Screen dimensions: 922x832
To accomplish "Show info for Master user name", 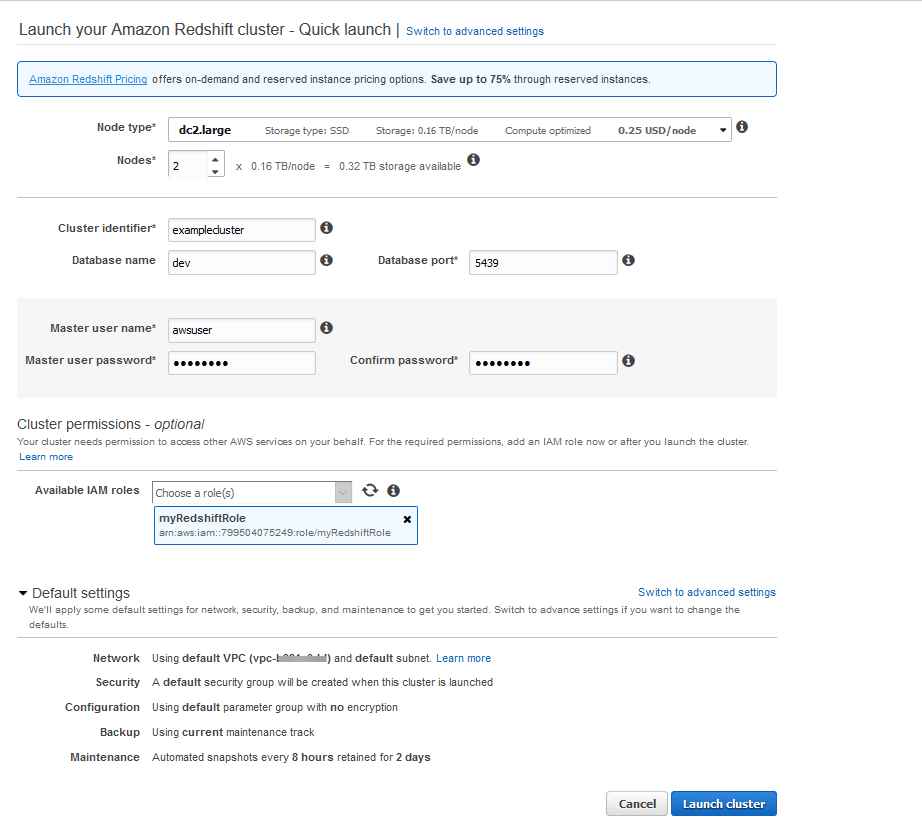I will point(326,328).
